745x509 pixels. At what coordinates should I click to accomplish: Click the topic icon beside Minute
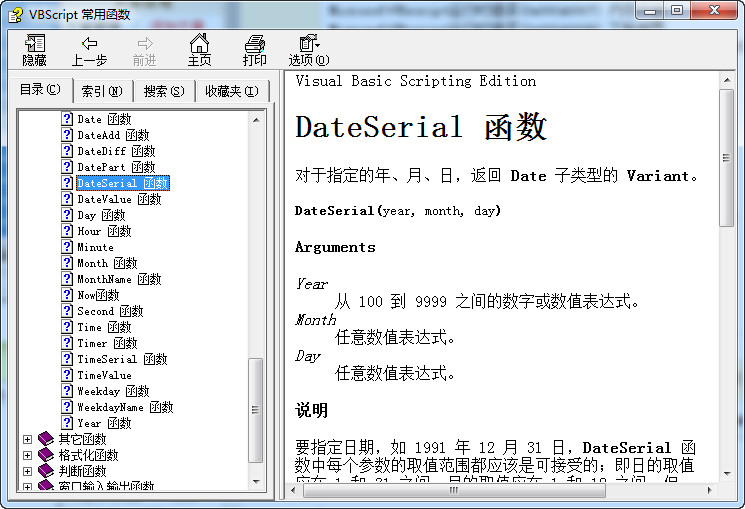click(x=67, y=247)
